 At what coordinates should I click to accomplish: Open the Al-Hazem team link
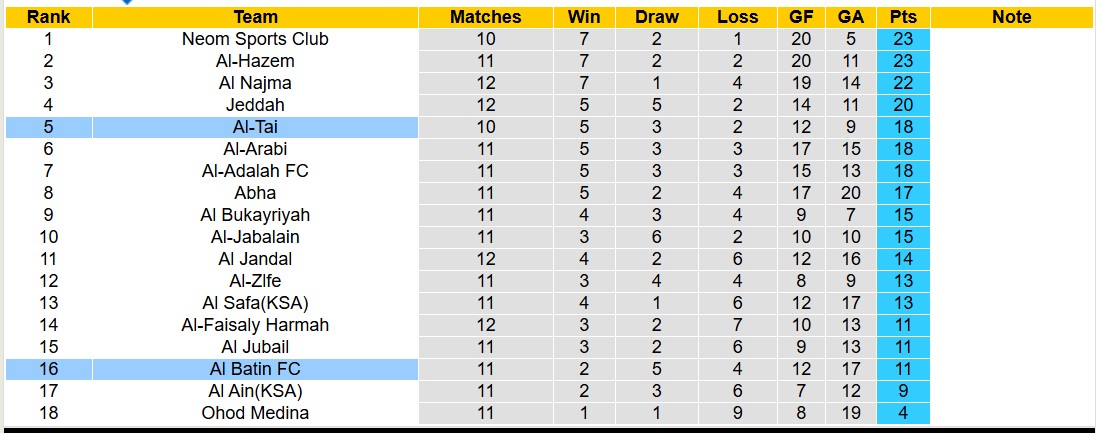point(255,61)
